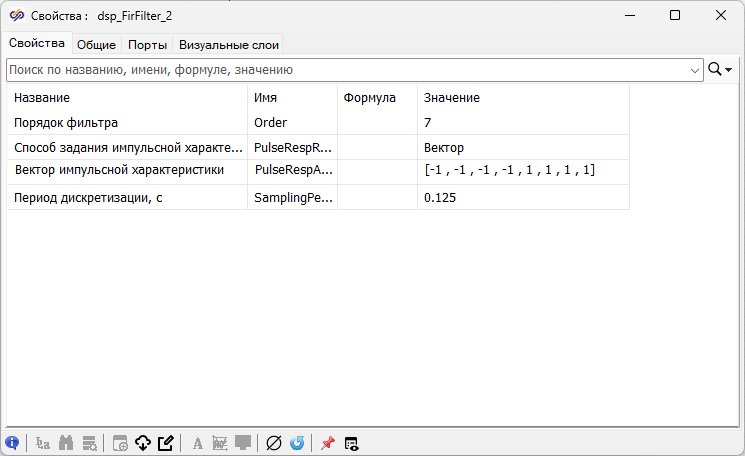The height and width of the screenshot is (456, 745).
Task: Click the cloud download icon
Action: [x=142, y=443]
